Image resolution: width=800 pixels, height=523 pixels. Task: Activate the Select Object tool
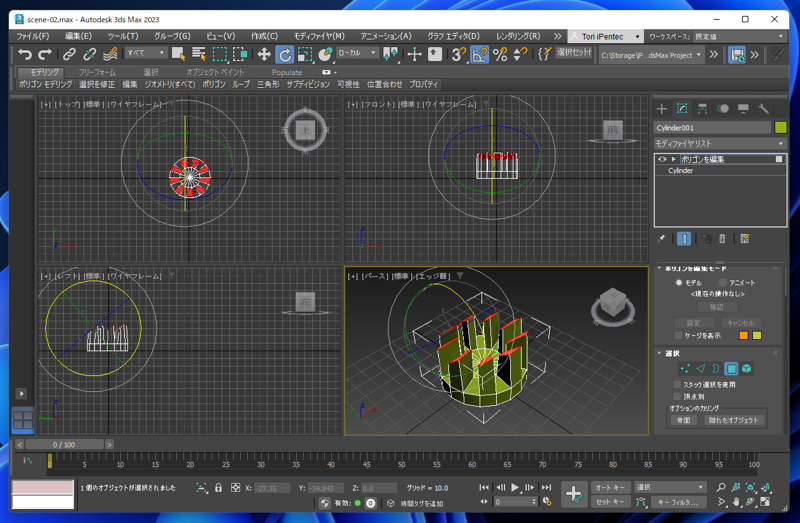click(x=179, y=54)
